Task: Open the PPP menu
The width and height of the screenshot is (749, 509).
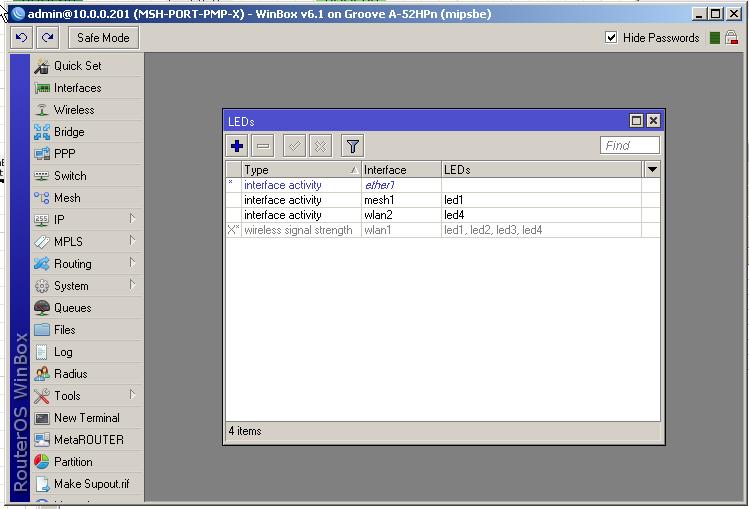Action: [87, 154]
